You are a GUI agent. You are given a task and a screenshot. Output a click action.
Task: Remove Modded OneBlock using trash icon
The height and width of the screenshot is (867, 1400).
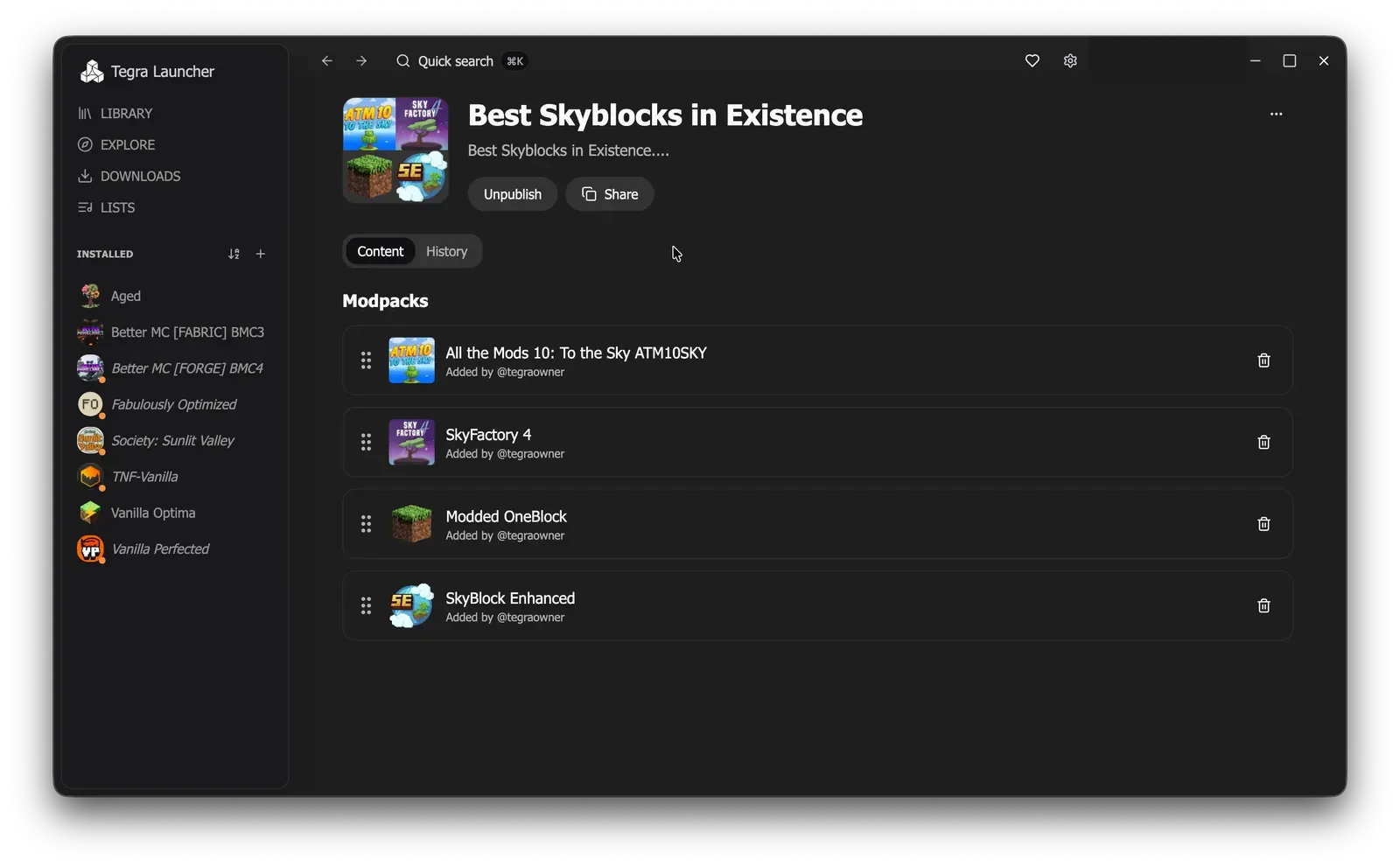(x=1263, y=524)
